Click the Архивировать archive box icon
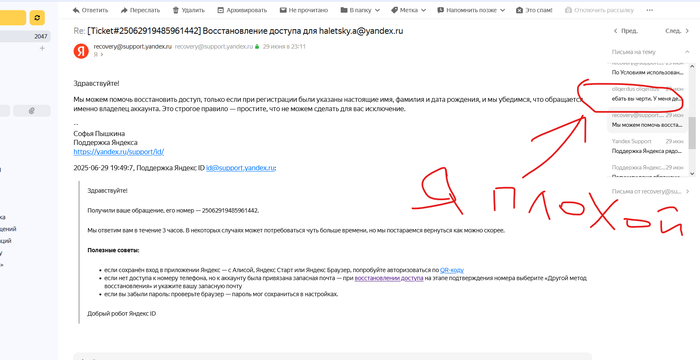 (221, 10)
